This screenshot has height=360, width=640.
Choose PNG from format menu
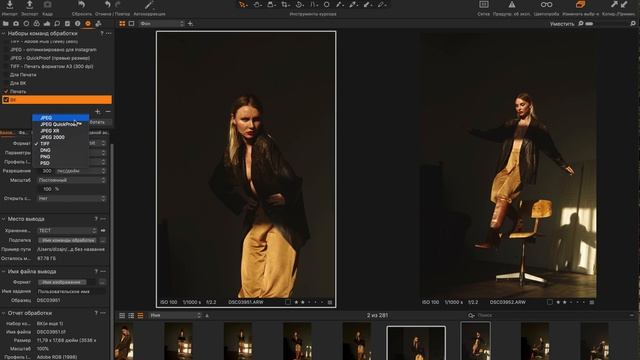point(60,157)
